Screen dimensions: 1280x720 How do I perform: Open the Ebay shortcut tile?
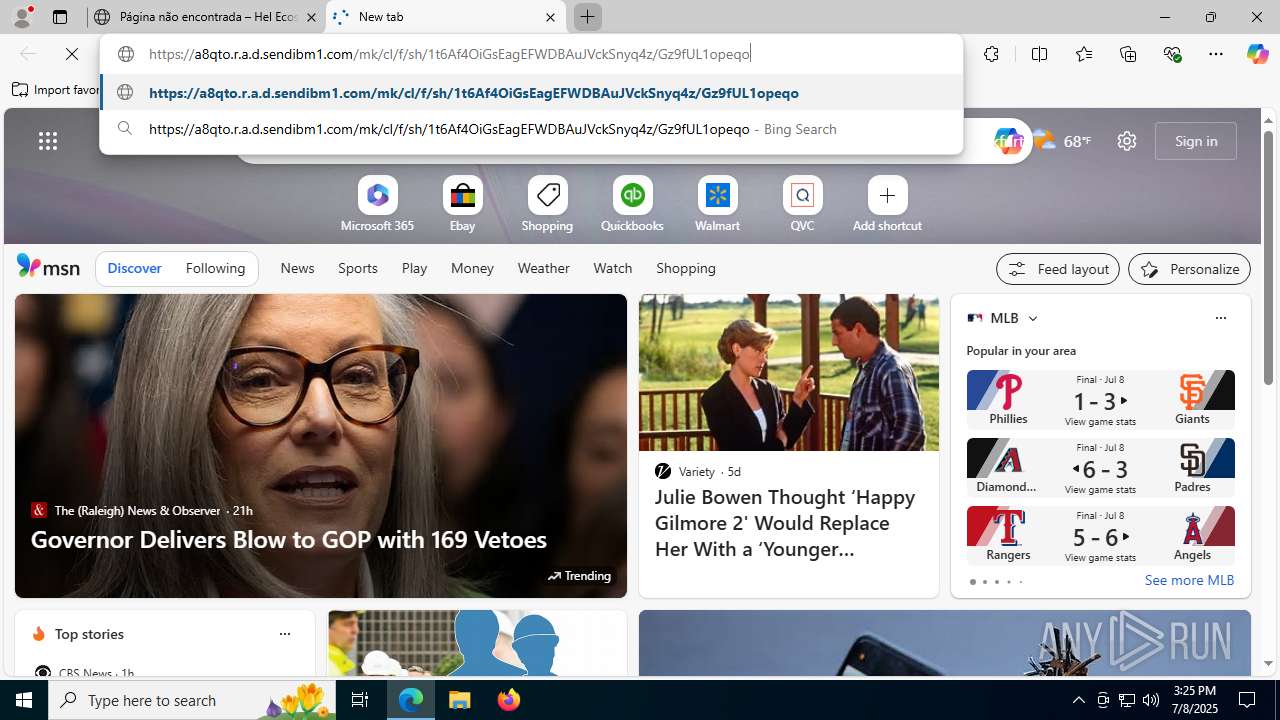pyautogui.click(x=462, y=206)
